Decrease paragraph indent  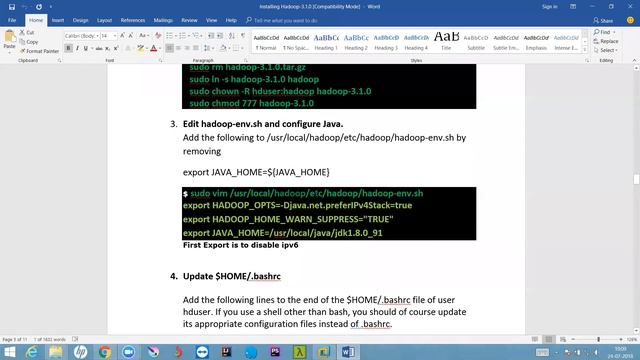[x=211, y=36]
